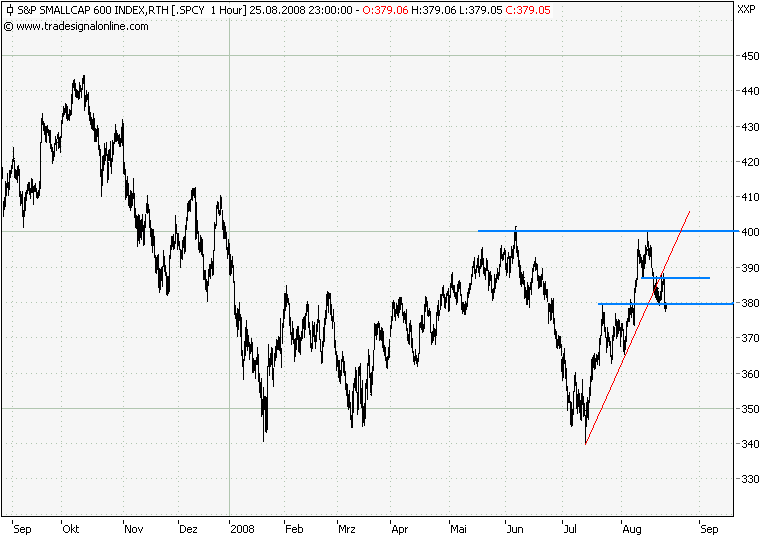769x536 pixels.
Task: Click the 440 price axis label
Action: [x=750, y=91]
